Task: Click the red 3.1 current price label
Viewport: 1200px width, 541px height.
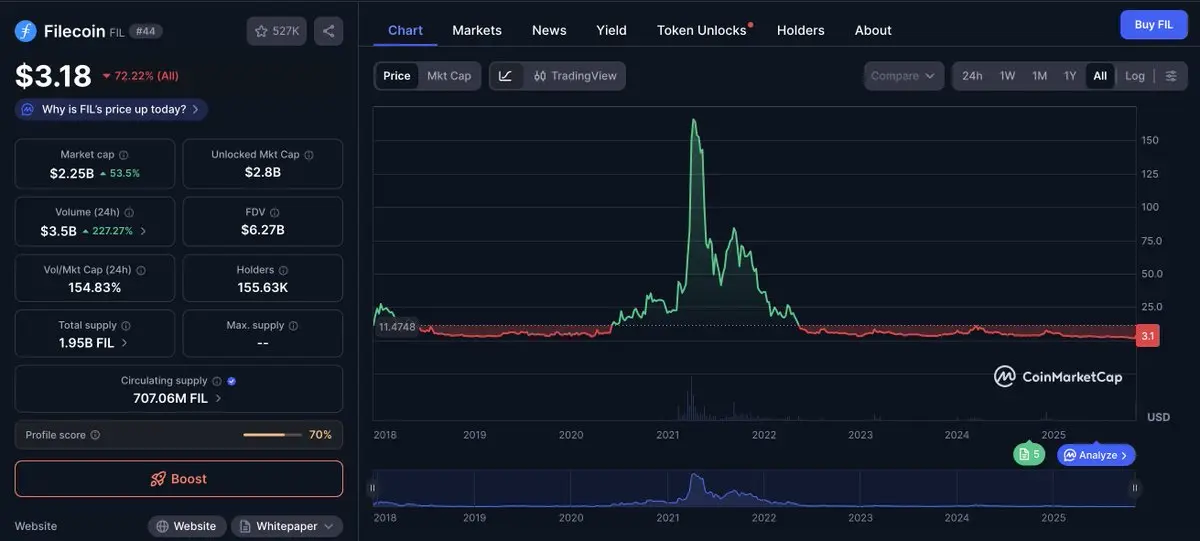Action: pyautogui.click(x=1148, y=336)
